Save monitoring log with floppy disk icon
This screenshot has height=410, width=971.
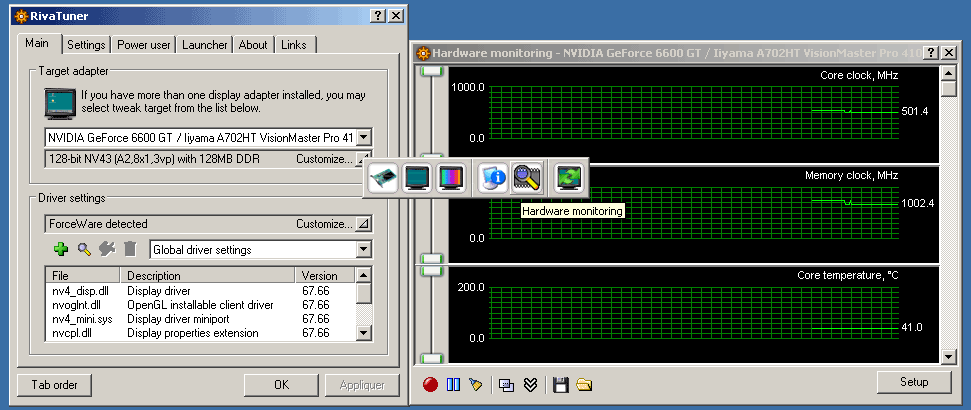560,385
